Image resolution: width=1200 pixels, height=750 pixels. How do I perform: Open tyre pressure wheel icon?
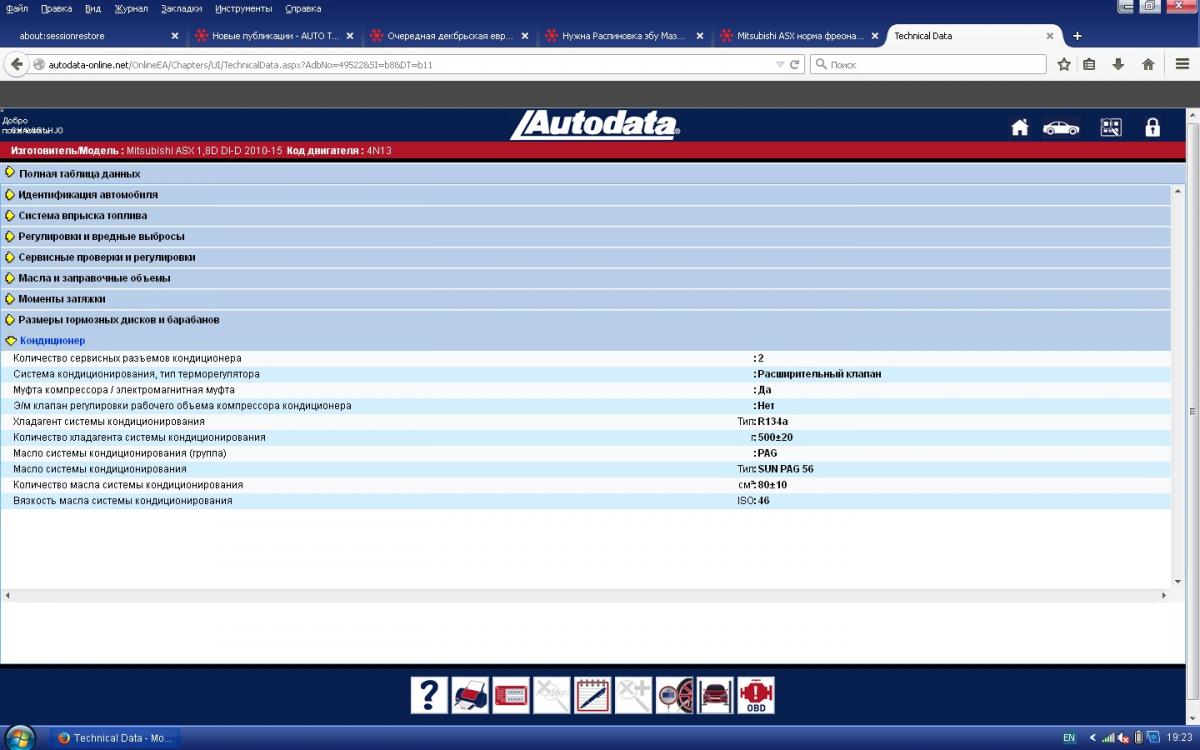click(x=675, y=695)
